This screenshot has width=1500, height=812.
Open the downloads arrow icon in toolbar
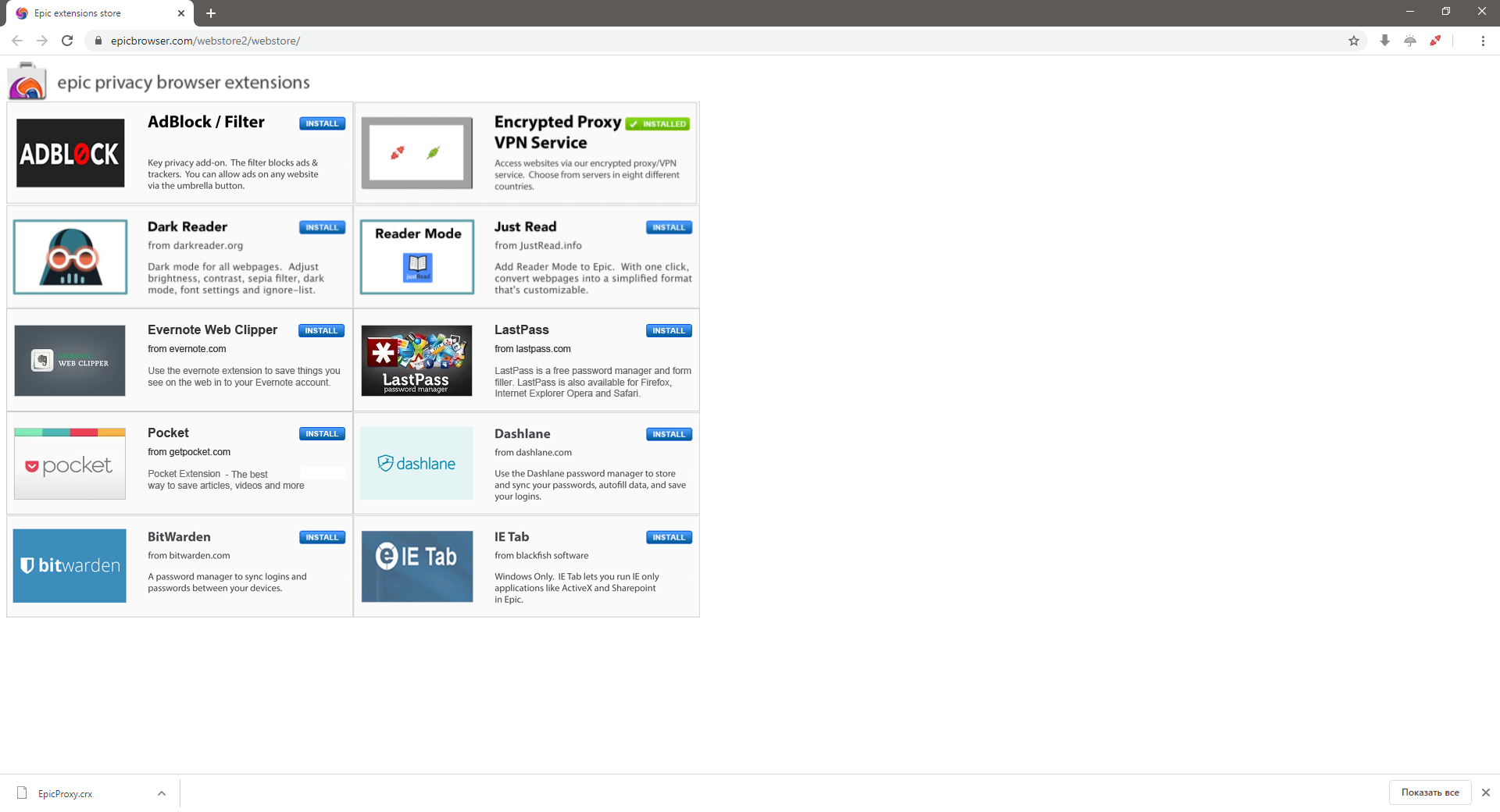click(x=1384, y=41)
